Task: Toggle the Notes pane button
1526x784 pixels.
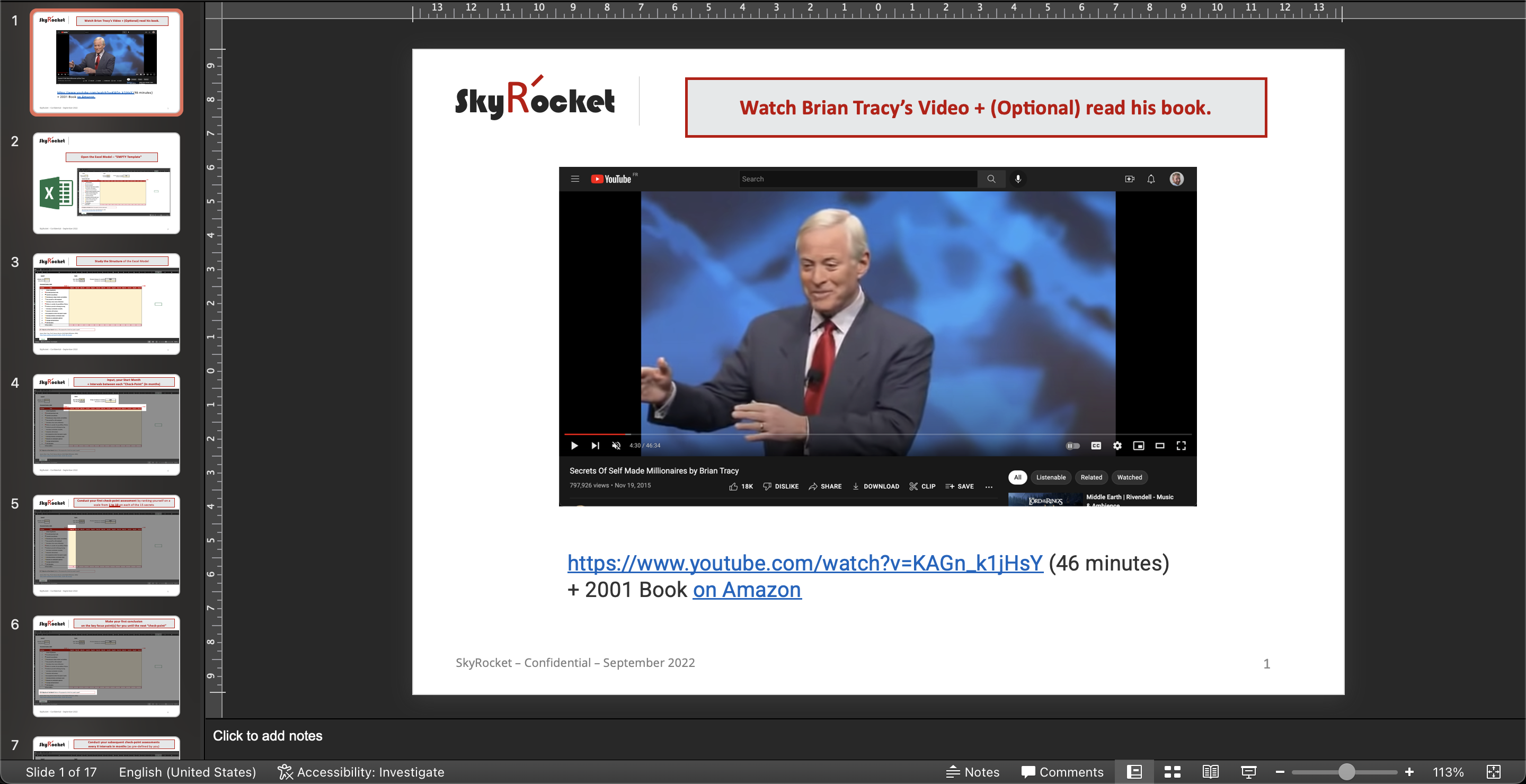Action: pos(973,772)
